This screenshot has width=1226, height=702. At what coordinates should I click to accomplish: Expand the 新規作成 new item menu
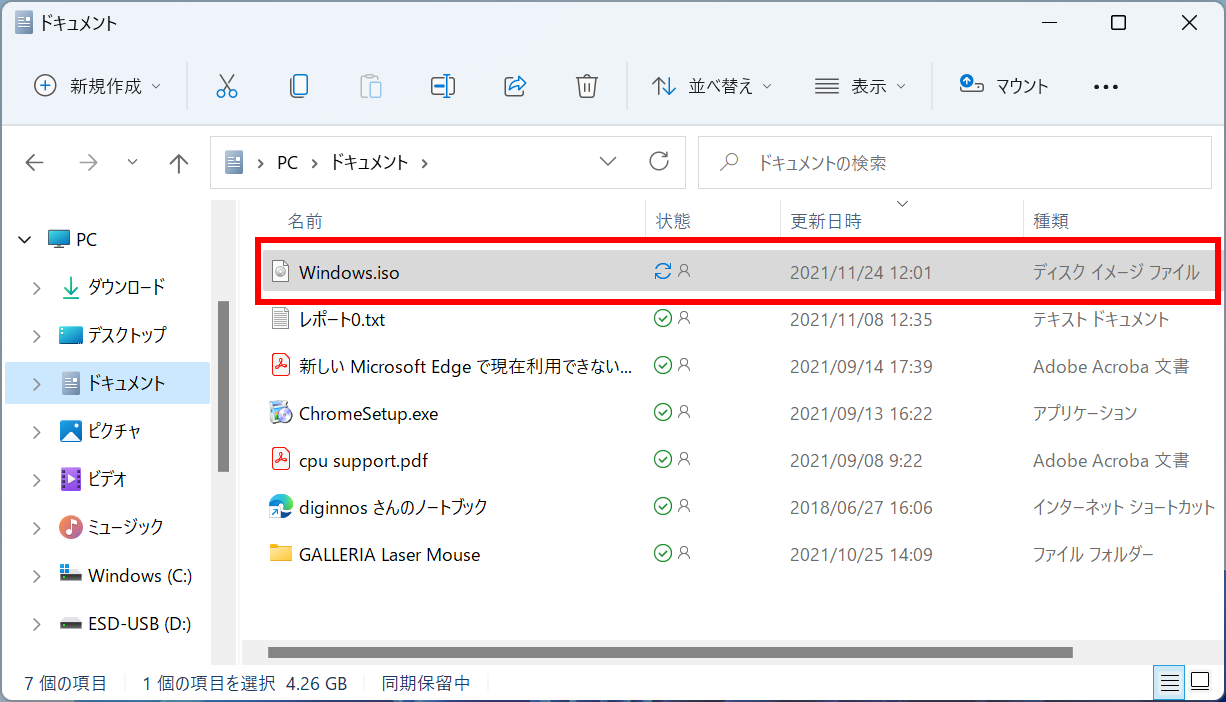[x=98, y=86]
